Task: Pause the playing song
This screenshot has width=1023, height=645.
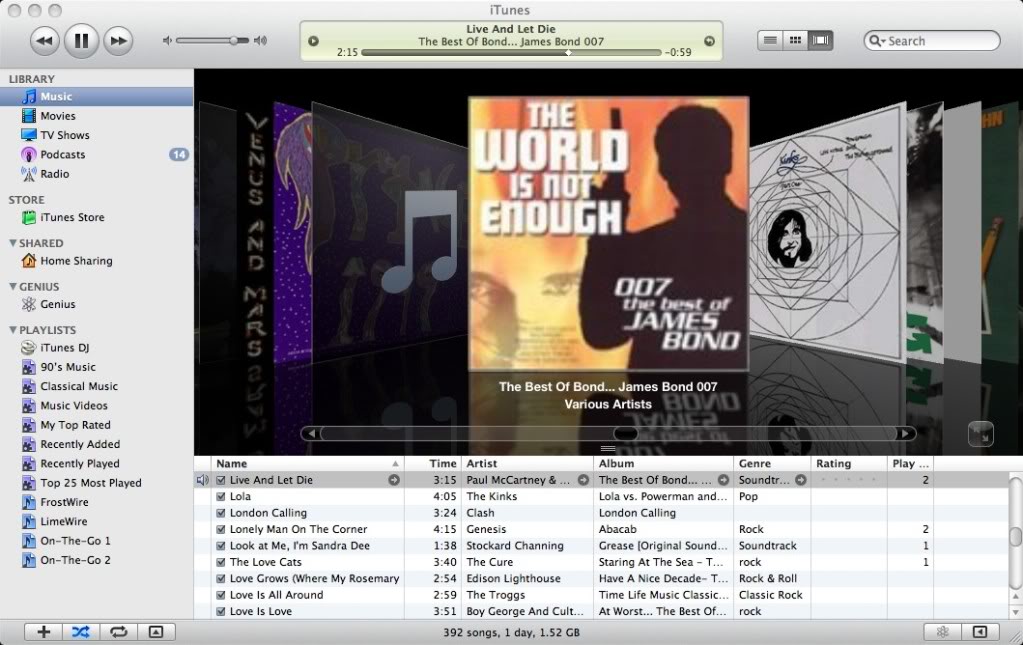Action: coord(82,40)
